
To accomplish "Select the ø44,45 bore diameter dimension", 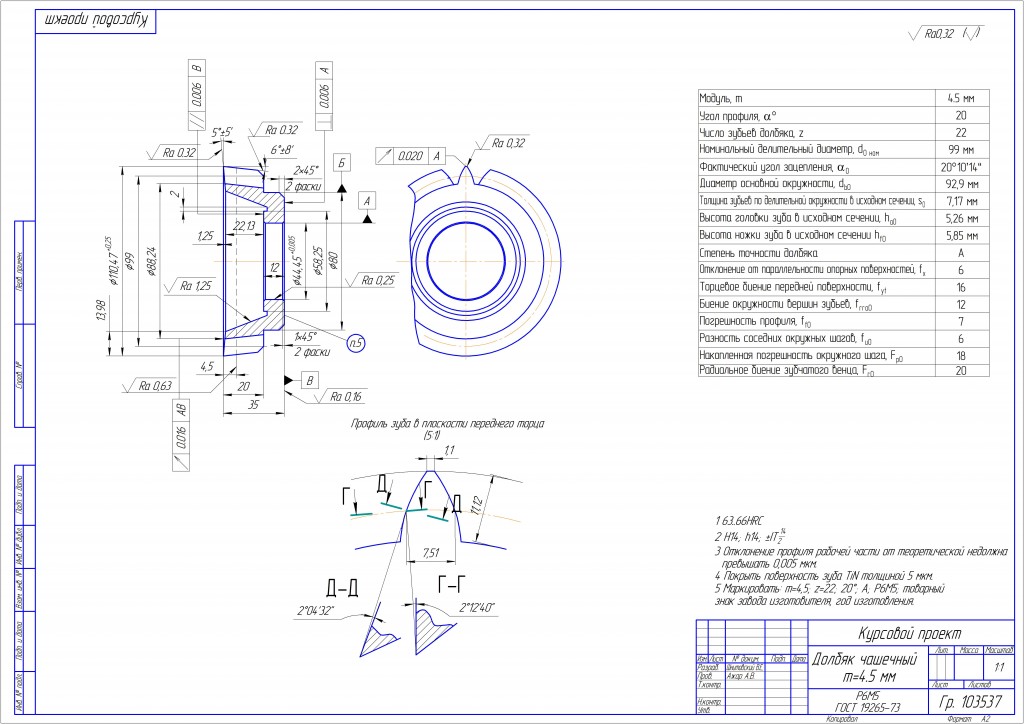I will pyautogui.click(x=297, y=261).
